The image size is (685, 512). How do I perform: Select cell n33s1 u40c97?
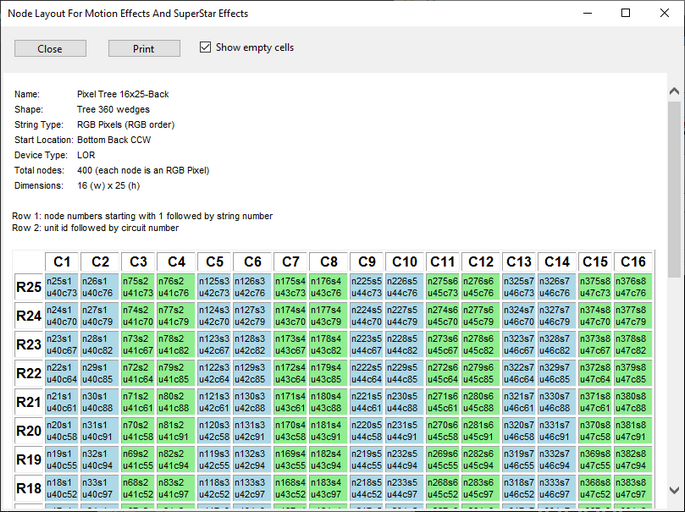coord(100,489)
